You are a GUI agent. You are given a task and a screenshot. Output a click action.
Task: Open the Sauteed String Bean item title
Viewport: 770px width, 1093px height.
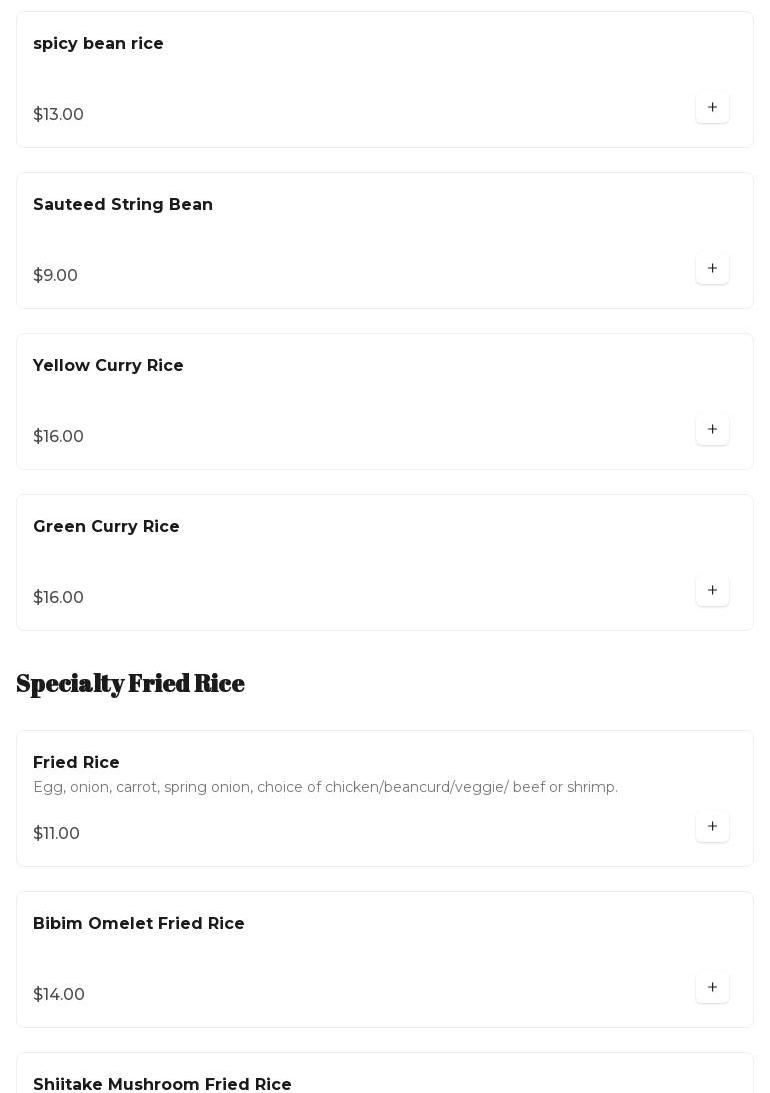(123, 204)
